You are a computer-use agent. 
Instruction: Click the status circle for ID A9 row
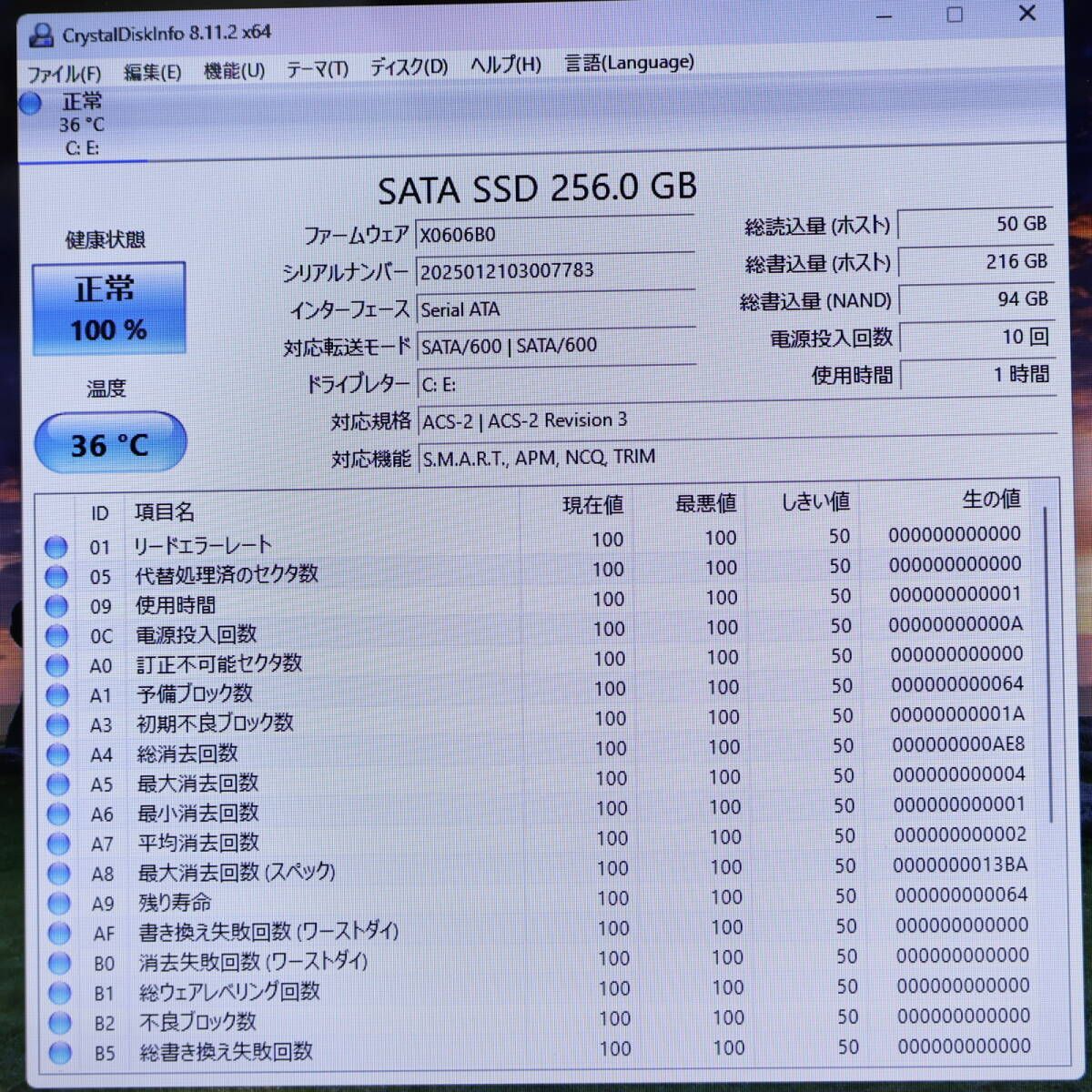click(59, 904)
